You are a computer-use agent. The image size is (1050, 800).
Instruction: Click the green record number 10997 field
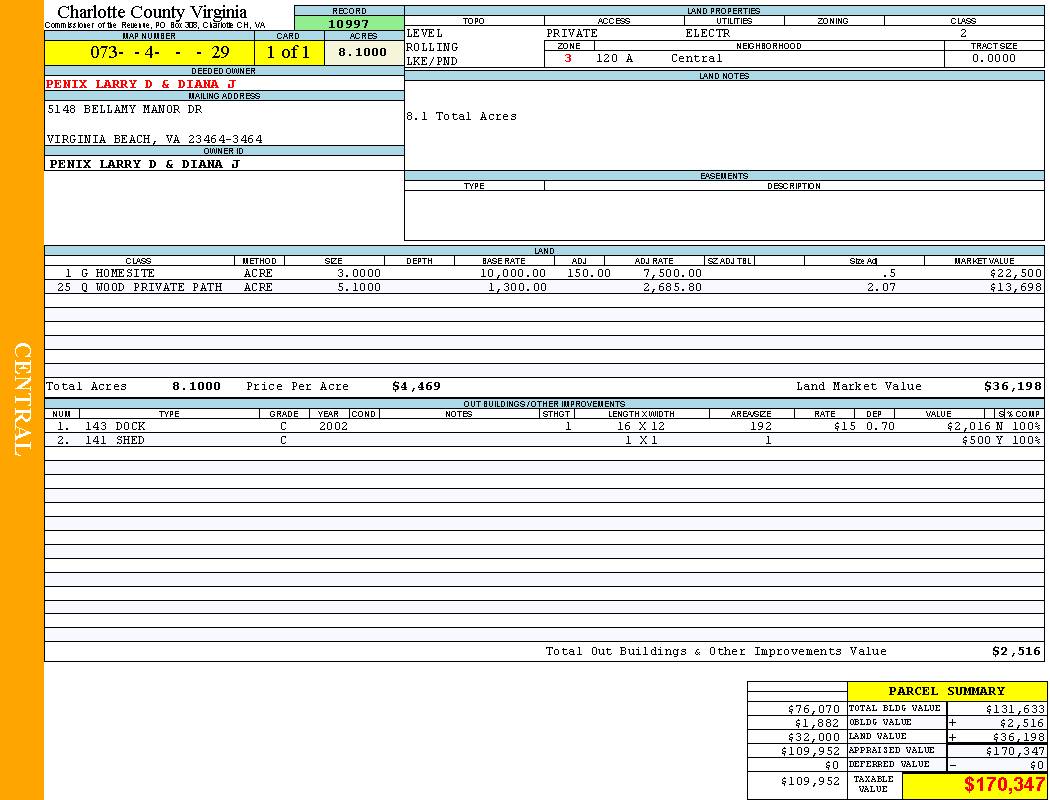[x=349, y=23]
